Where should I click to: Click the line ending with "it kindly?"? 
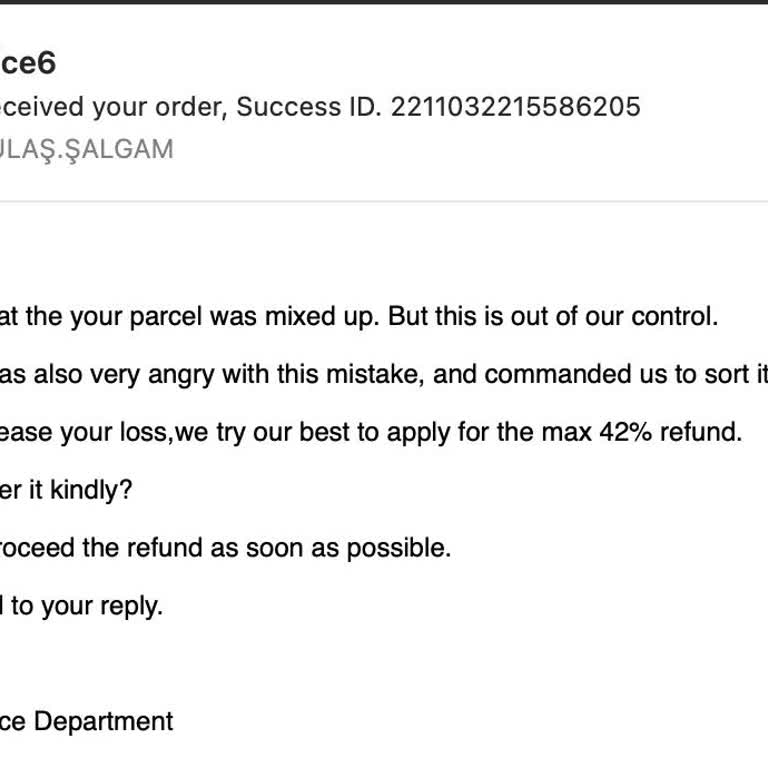[x=66, y=490]
